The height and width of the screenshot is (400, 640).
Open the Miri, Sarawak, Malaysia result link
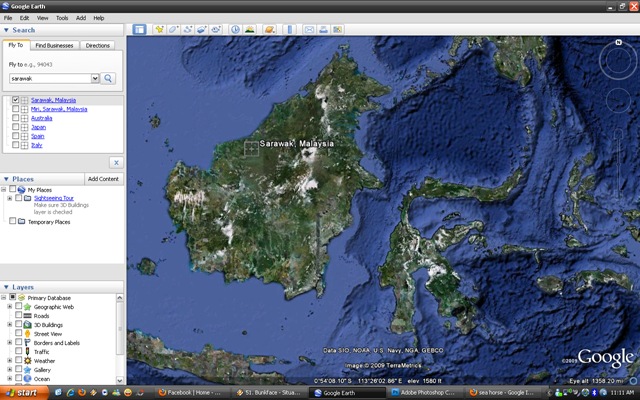59,109
